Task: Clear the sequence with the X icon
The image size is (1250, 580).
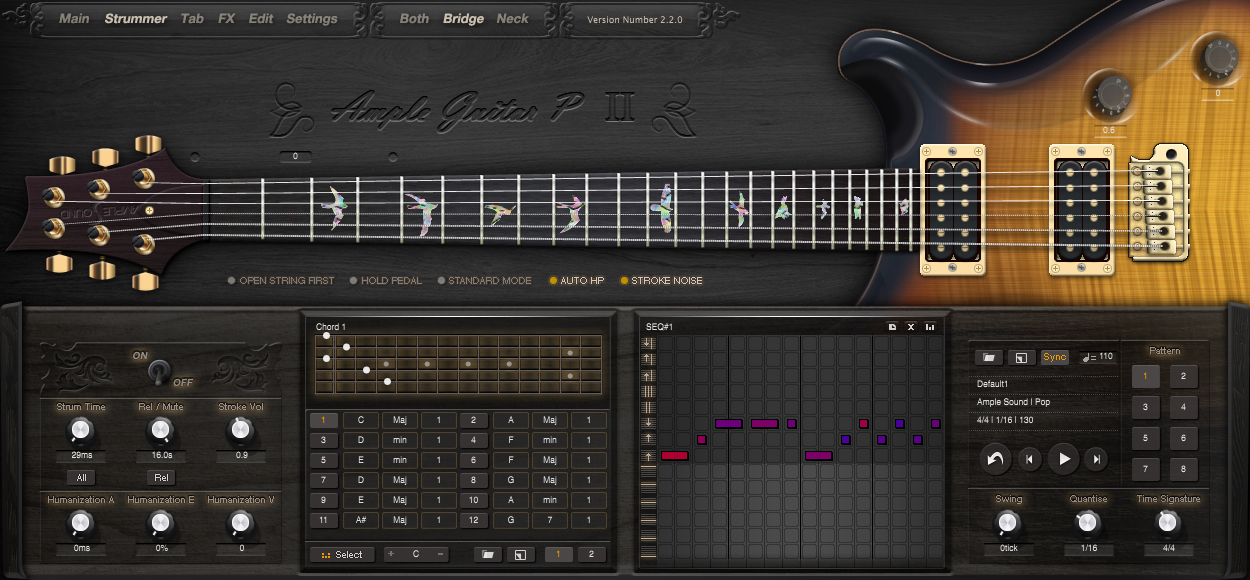Action: [x=911, y=327]
